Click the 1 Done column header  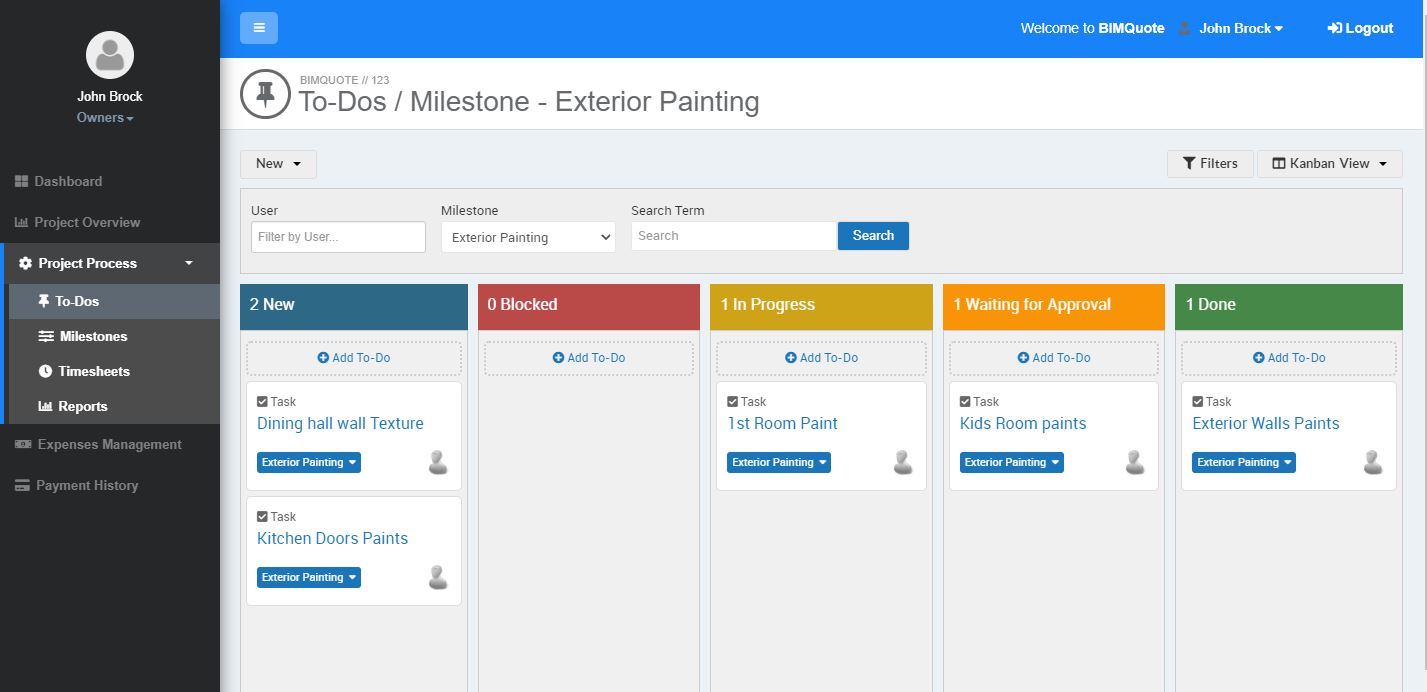pyautogui.click(x=1289, y=305)
